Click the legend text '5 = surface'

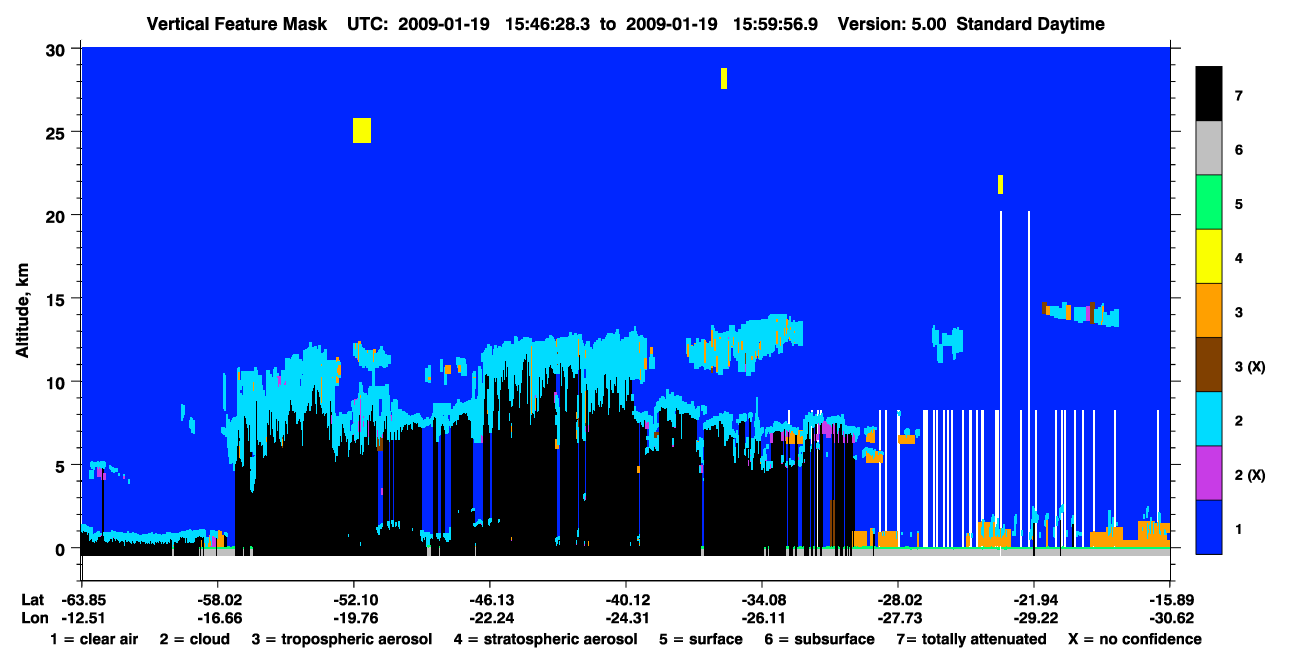pos(700,639)
